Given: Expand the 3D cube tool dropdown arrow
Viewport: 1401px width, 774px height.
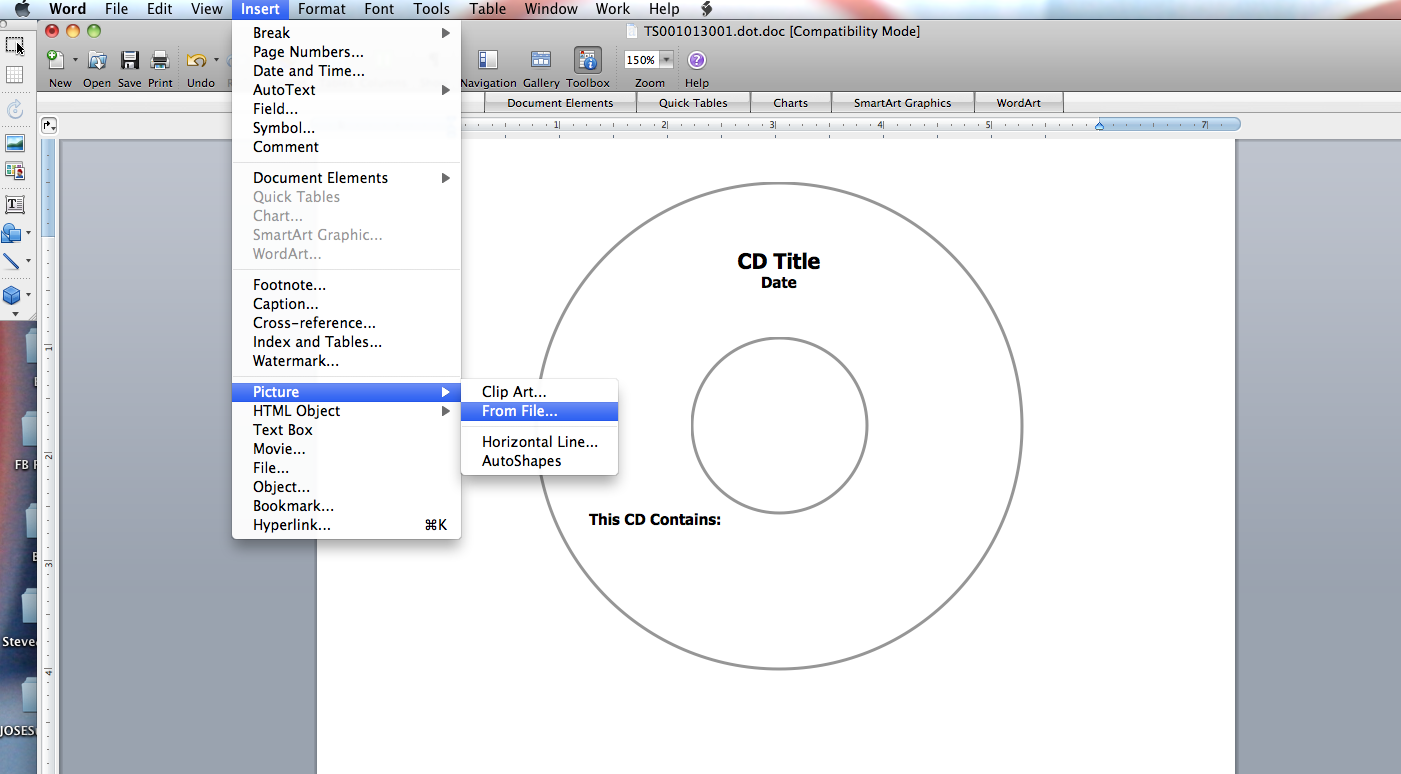Looking at the screenshot, I should tap(28, 295).
